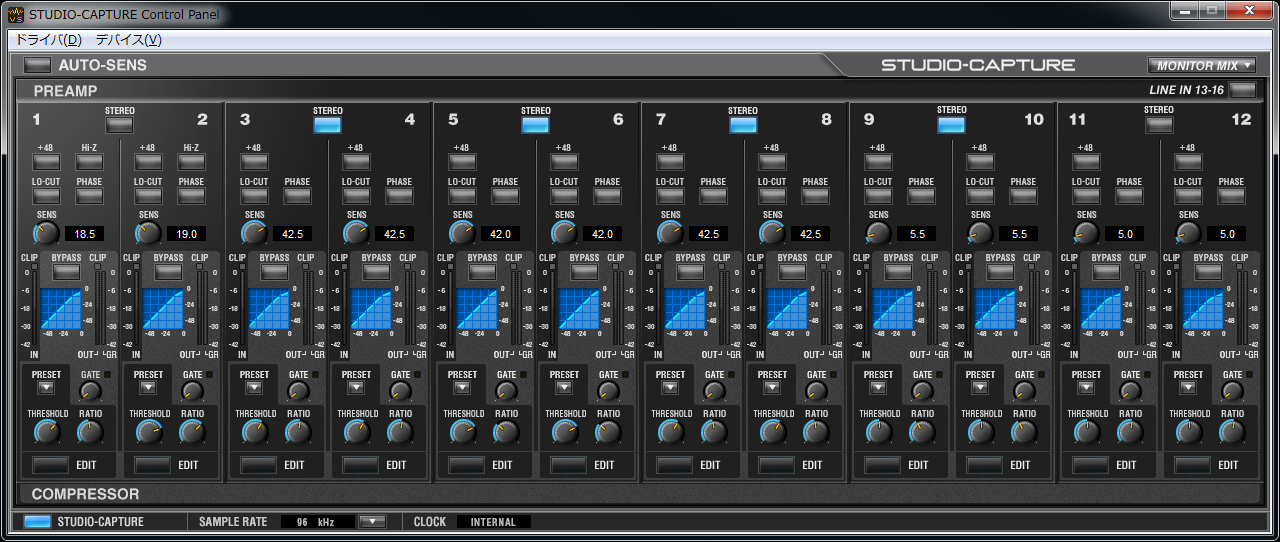Image resolution: width=1280 pixels, height=542 pixels.
Task: Click the COMPRESSOR section header
Action: 85,494
